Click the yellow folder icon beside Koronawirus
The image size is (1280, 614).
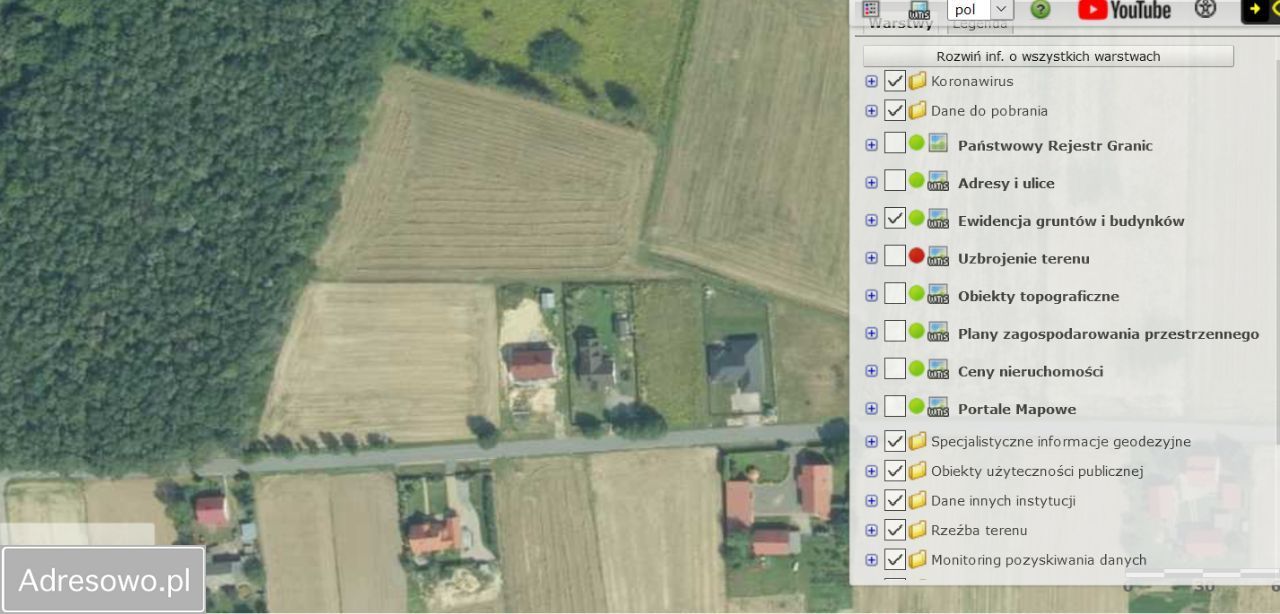(917, 81)
